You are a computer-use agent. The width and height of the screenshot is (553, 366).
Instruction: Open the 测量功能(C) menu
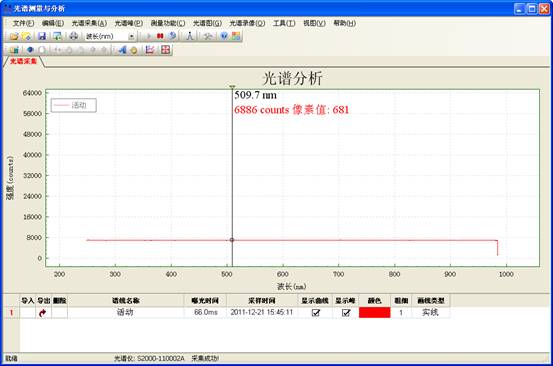pyautogui.click(x=168, y=23)
